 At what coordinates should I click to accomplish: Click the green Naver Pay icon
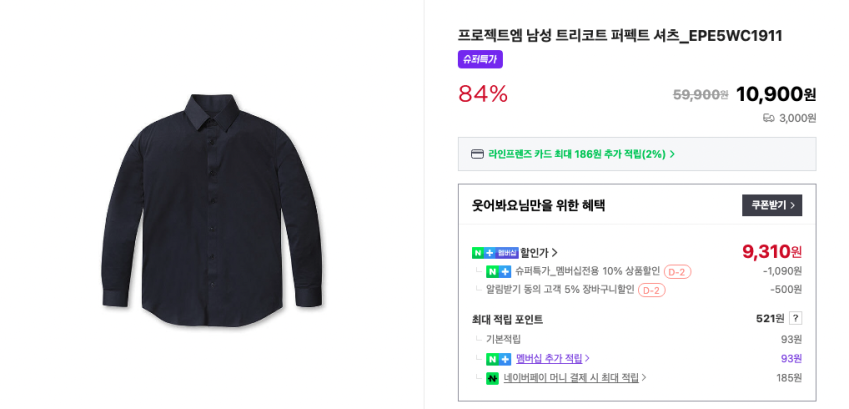click(x=492, y=378)
